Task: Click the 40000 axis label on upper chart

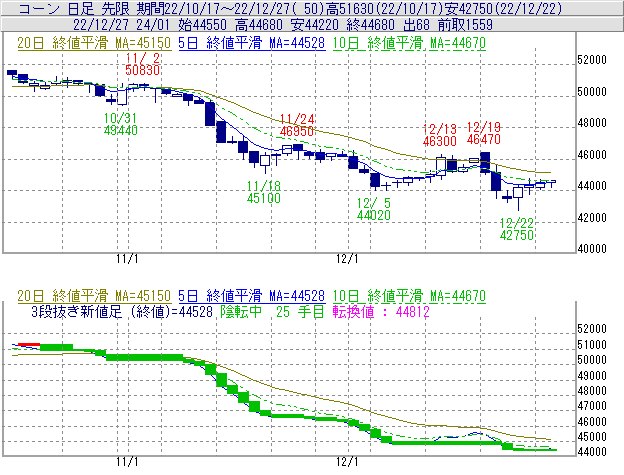Action: pos(592,249)
